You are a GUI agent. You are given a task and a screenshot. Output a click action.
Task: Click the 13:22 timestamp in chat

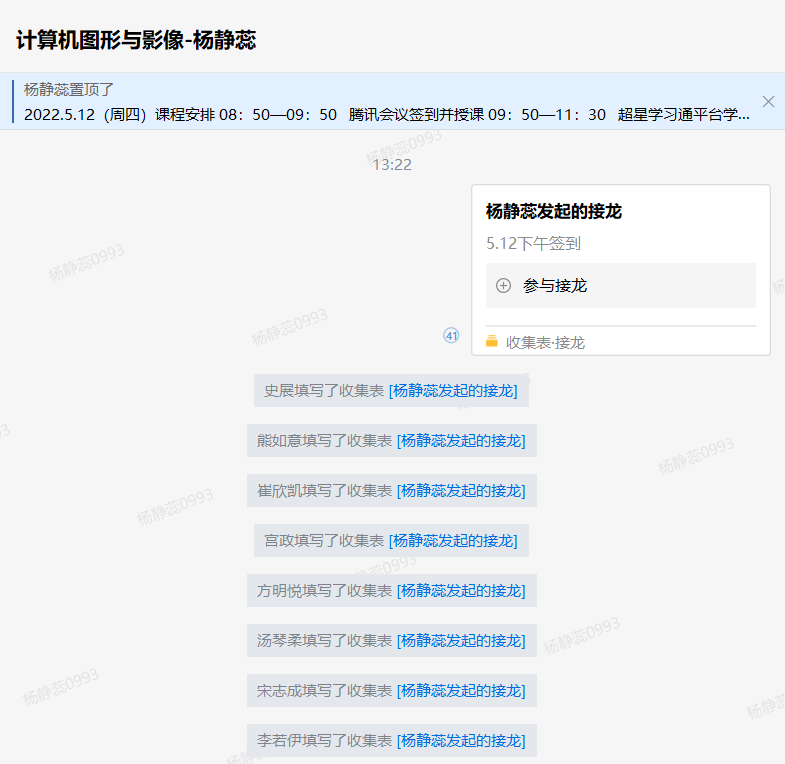tap(392, 165)
